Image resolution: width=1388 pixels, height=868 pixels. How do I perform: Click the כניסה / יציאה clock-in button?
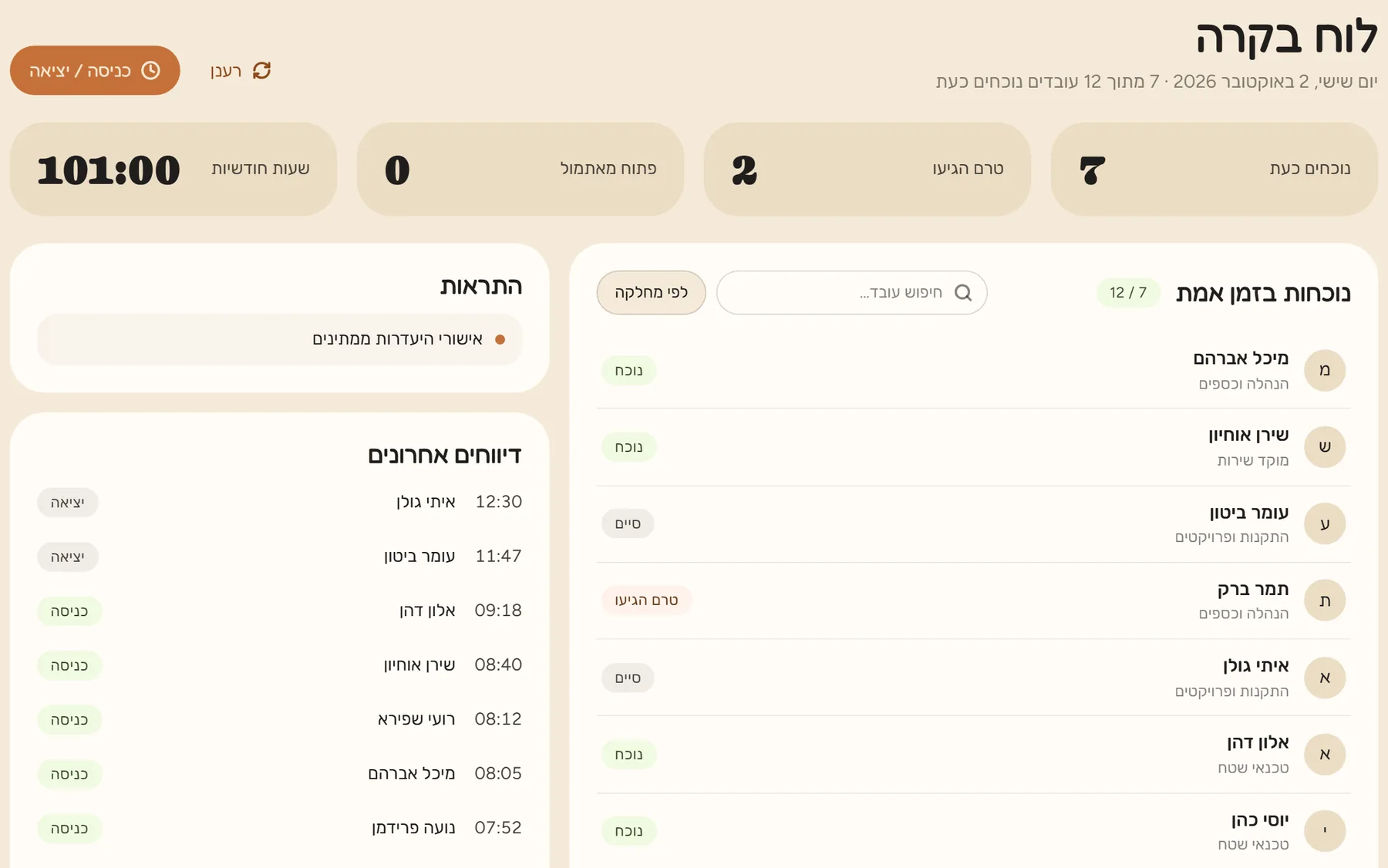[x=95, y=70]
